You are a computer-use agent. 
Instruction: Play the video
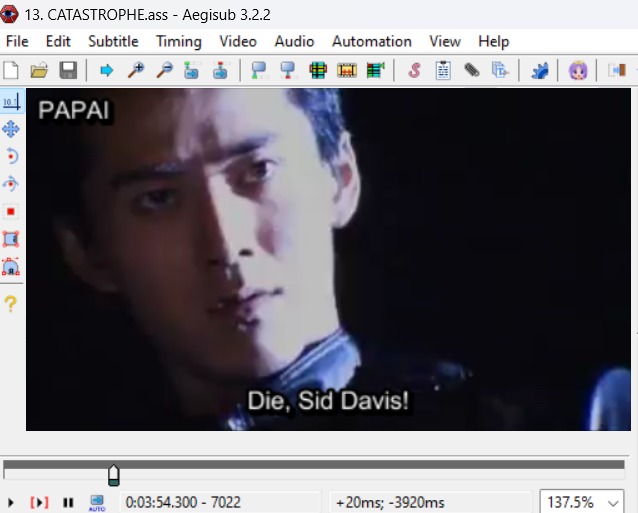click(x=11, y=503)
